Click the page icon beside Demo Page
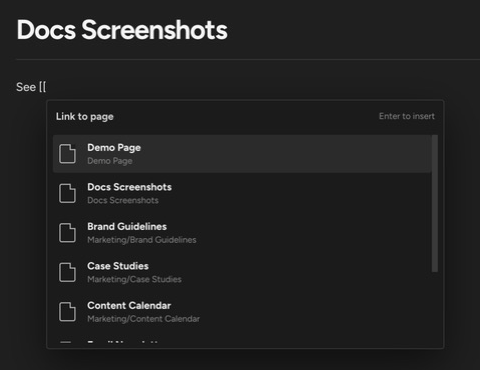 (x=67, y=154)
